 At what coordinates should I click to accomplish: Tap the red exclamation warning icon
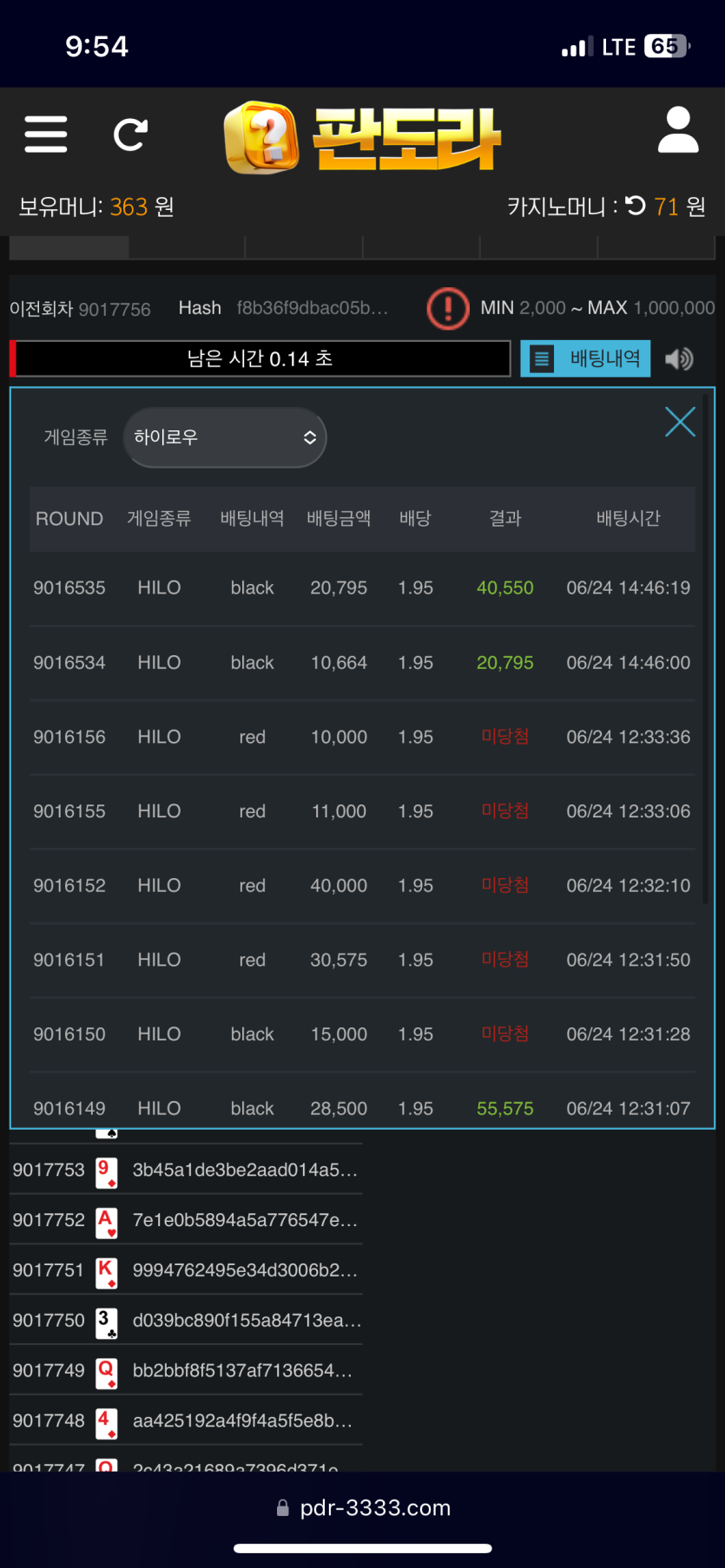coord(448,308)
